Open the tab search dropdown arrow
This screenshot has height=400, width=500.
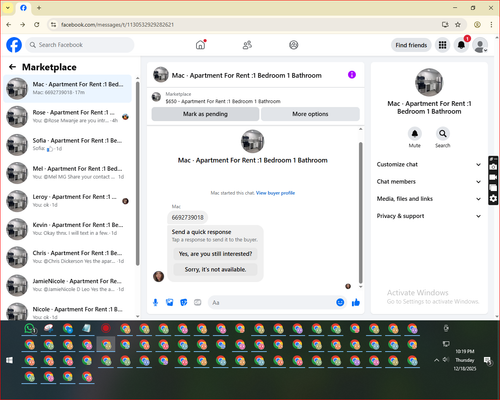coord(8,8)
